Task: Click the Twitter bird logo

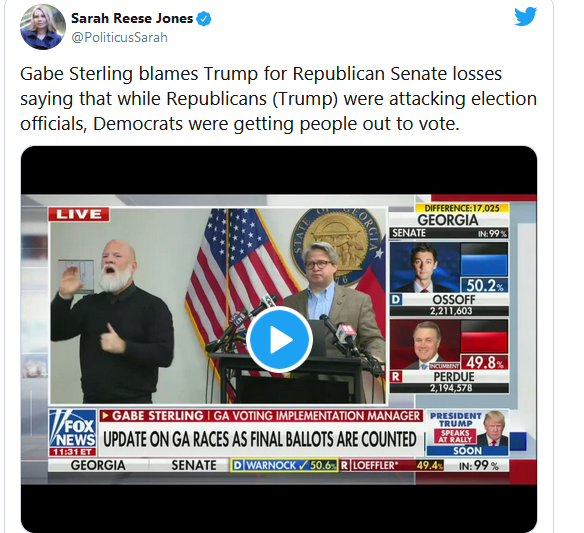Action: [x=525, y=17]
